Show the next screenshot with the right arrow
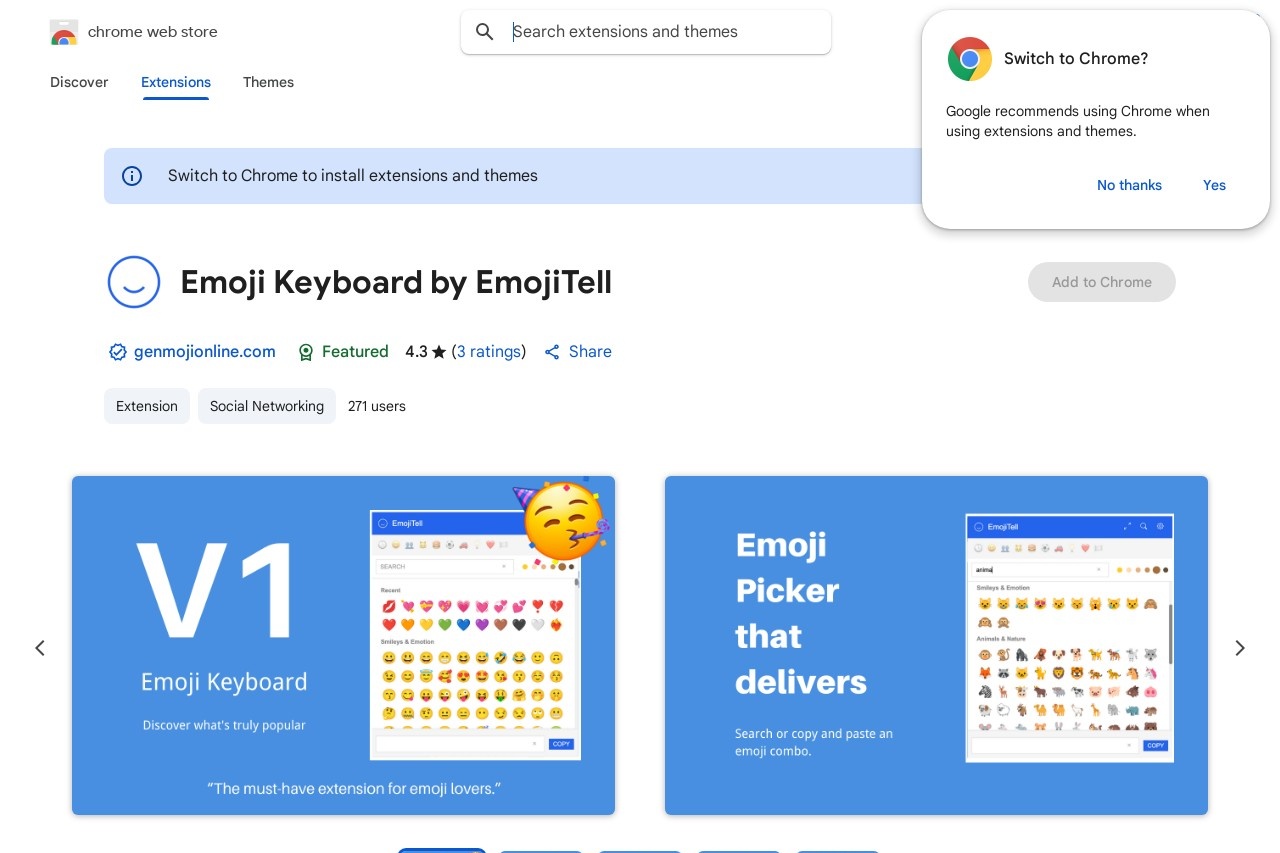Screen dimensions: 1280x853 click(x=1240, y=648)
